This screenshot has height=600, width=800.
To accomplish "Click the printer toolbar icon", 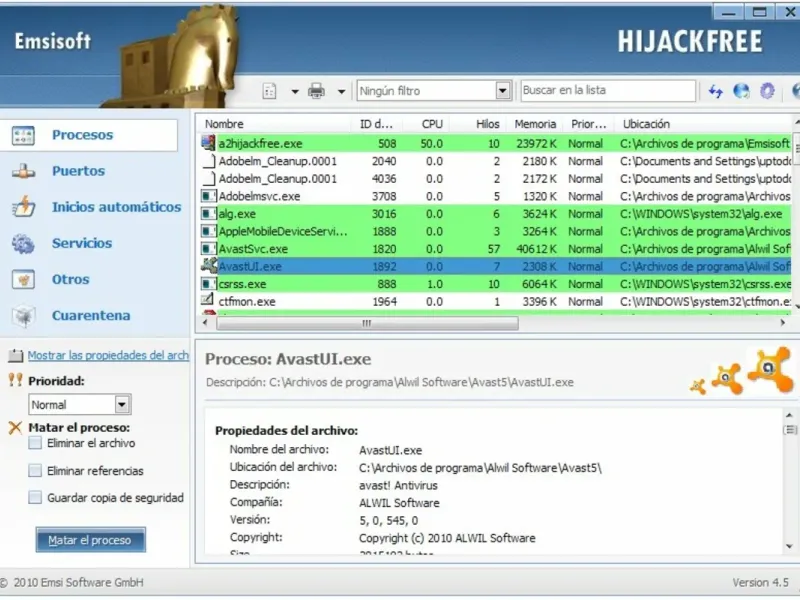I will tap(316, 91).
